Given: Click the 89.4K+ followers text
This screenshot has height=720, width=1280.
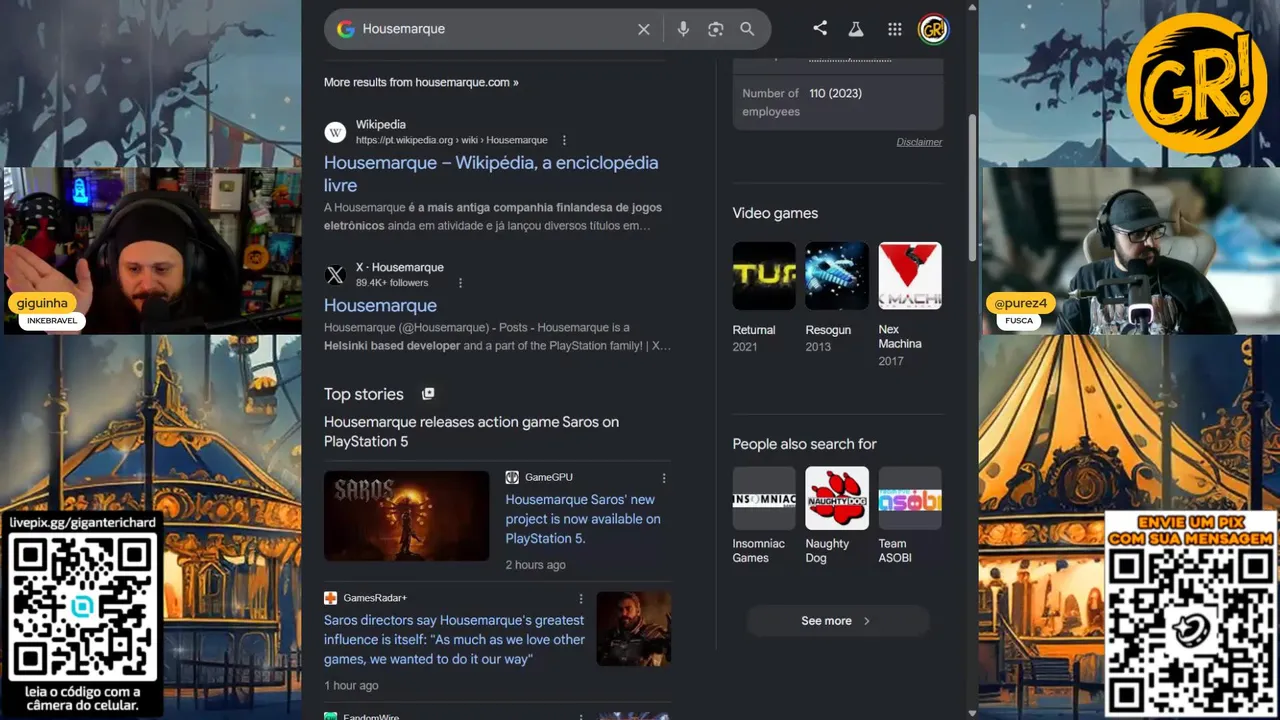Looking at the screenshot, I should [x=392, y=283].
